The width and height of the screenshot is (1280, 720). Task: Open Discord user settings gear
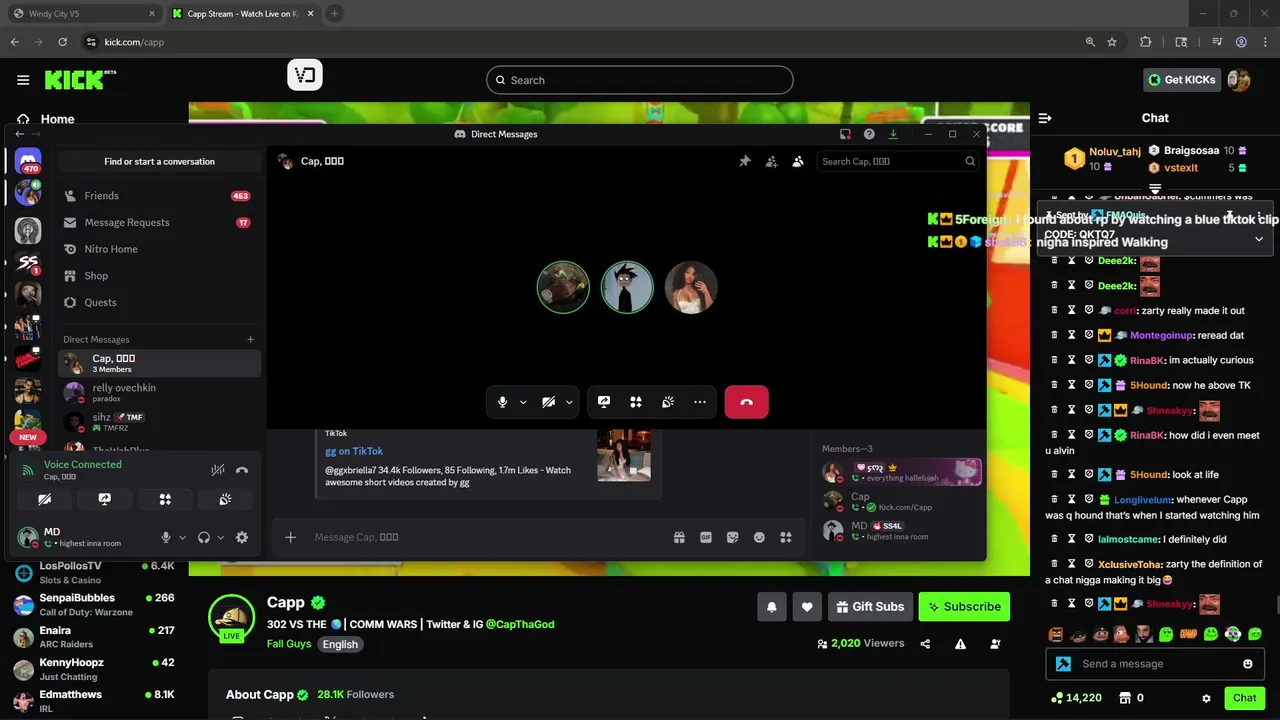pos(242,537)
